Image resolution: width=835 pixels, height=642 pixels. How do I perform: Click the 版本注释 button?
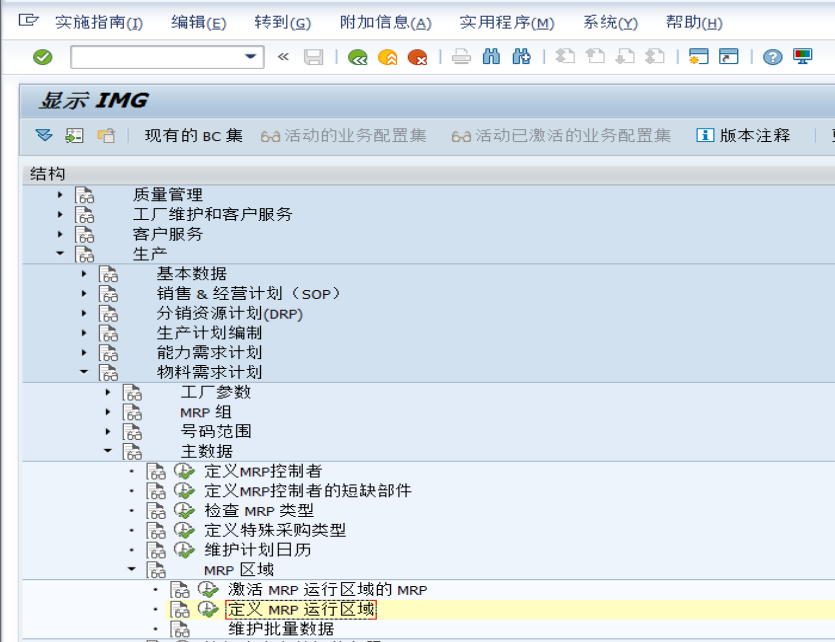point(743,136)
